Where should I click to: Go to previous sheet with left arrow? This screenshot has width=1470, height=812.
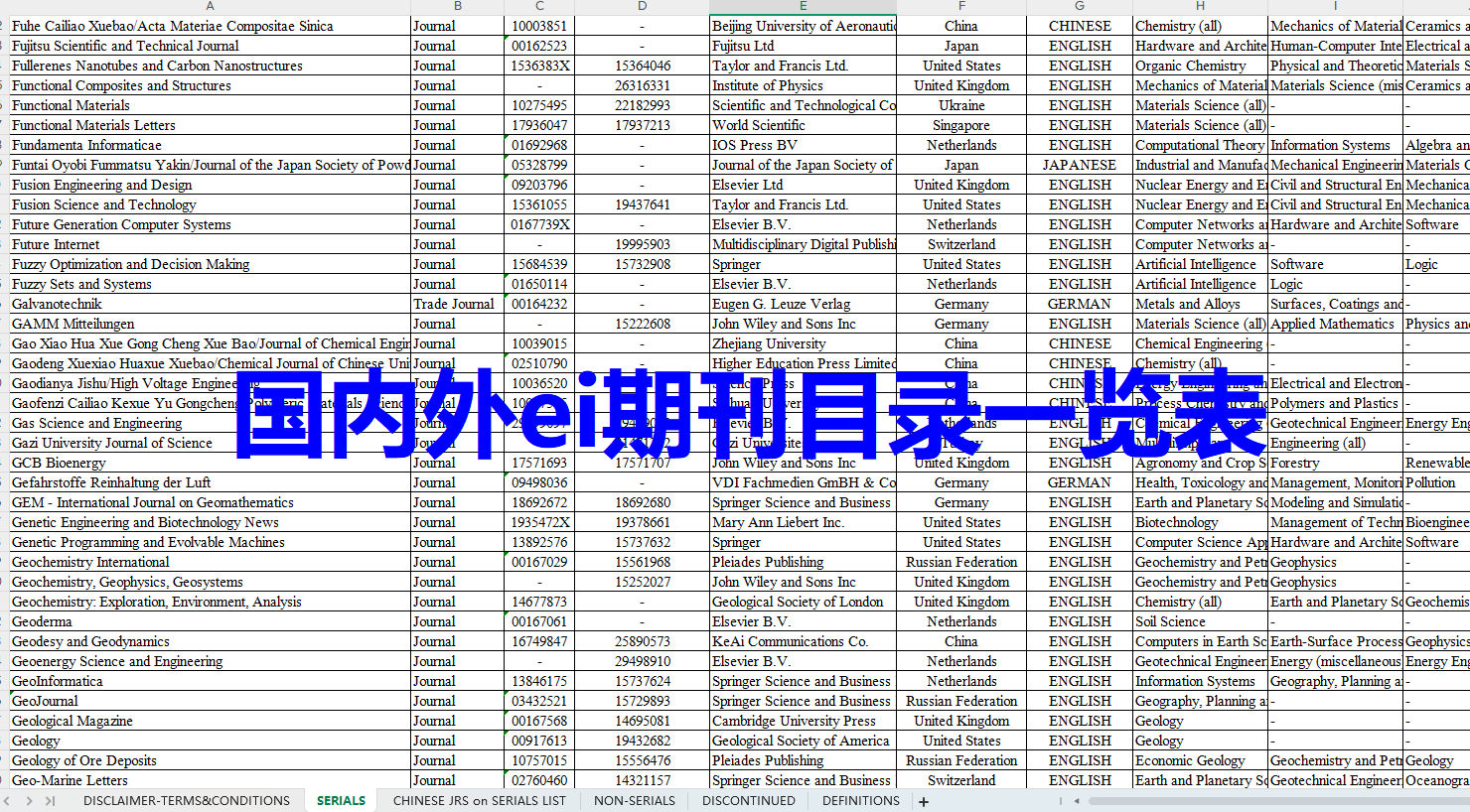[x=8, y=801]
